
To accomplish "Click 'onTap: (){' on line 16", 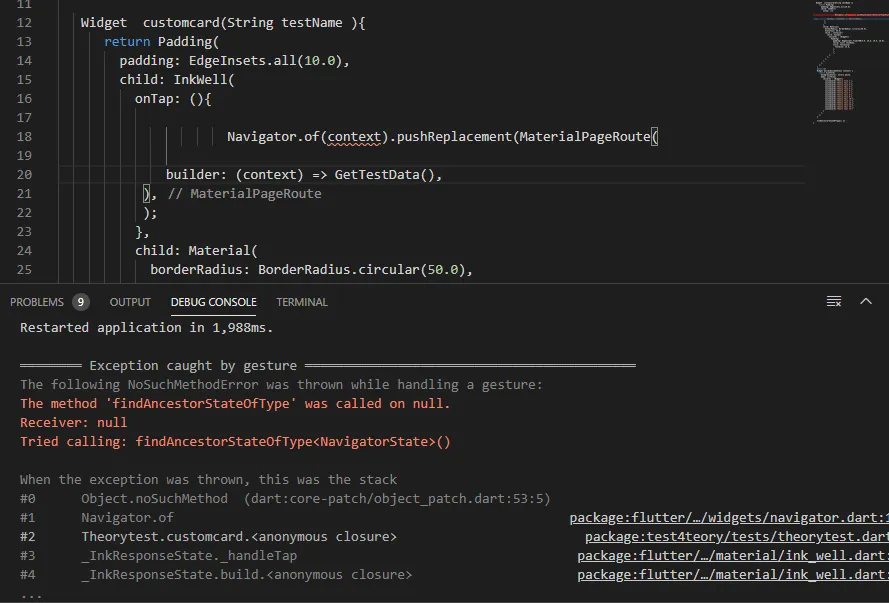I will point(173,99).
